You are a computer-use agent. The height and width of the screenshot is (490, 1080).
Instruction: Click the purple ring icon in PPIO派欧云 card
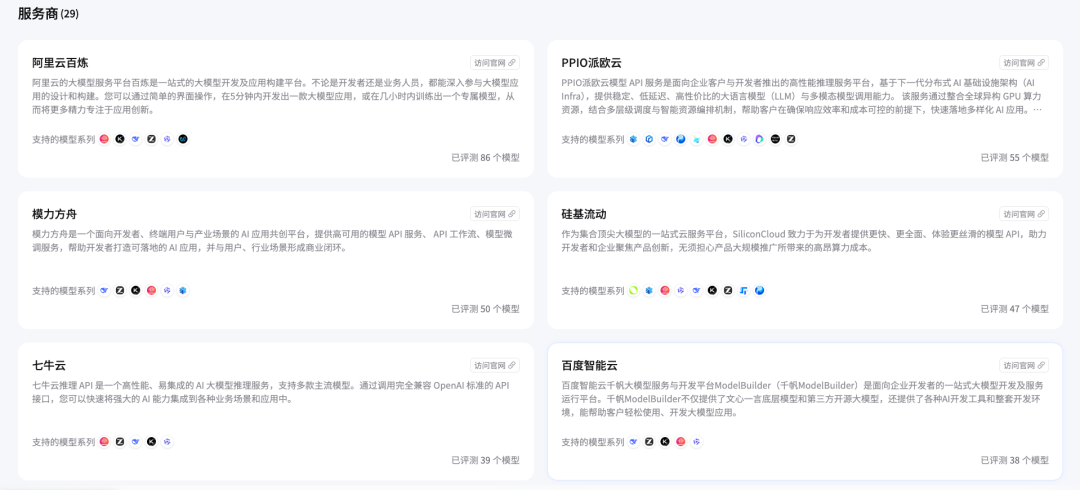pos(760,139)
